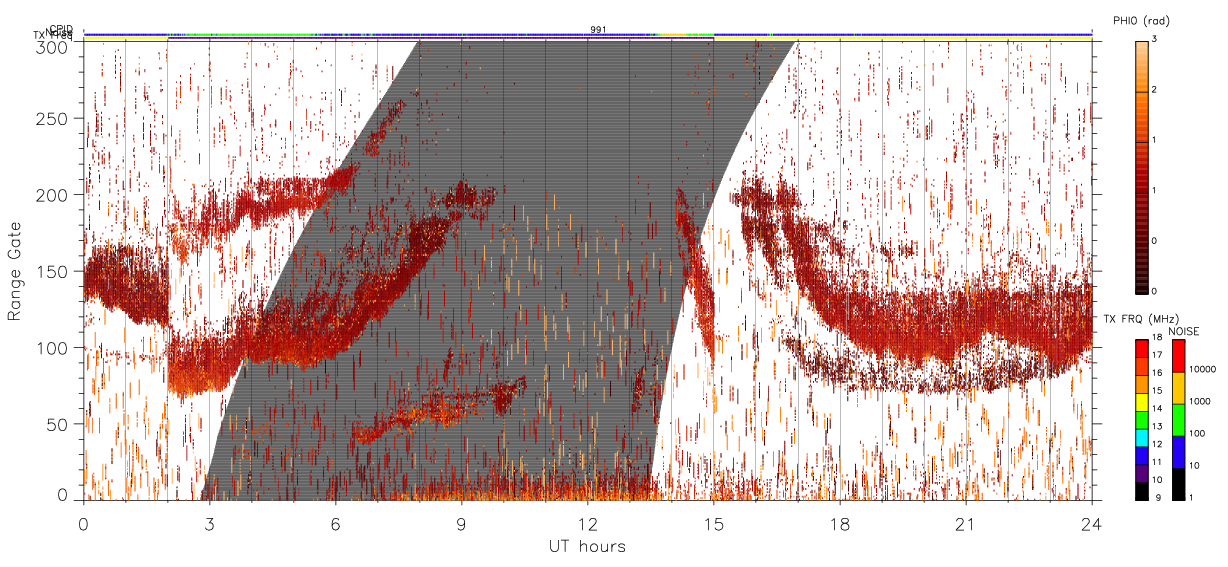The image size is (1228, 567).
Task: Pick the blue NOISE swatch between 10 and 100
Action: [x=1177, y=451]
